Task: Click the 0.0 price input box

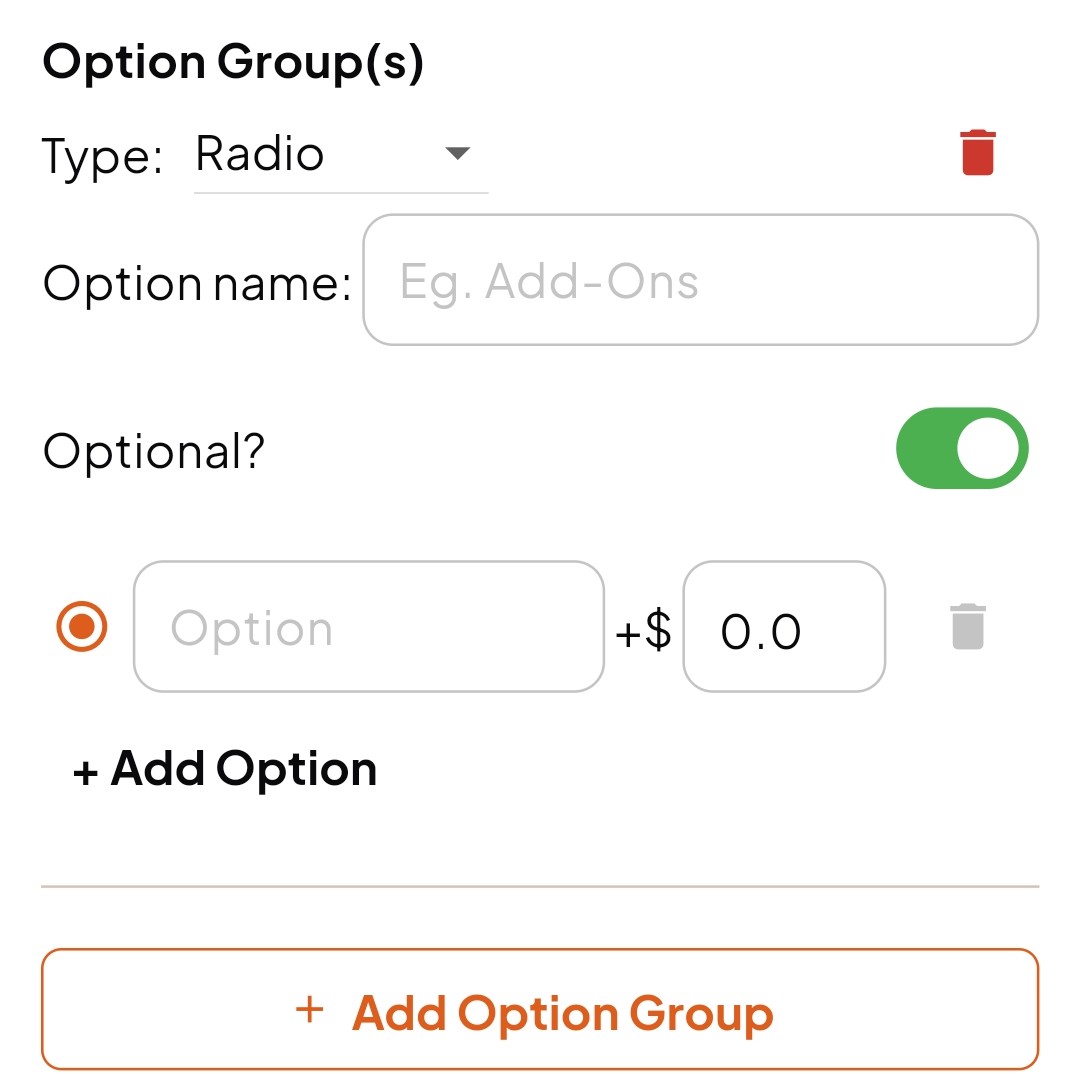Action: click(784, 626)
